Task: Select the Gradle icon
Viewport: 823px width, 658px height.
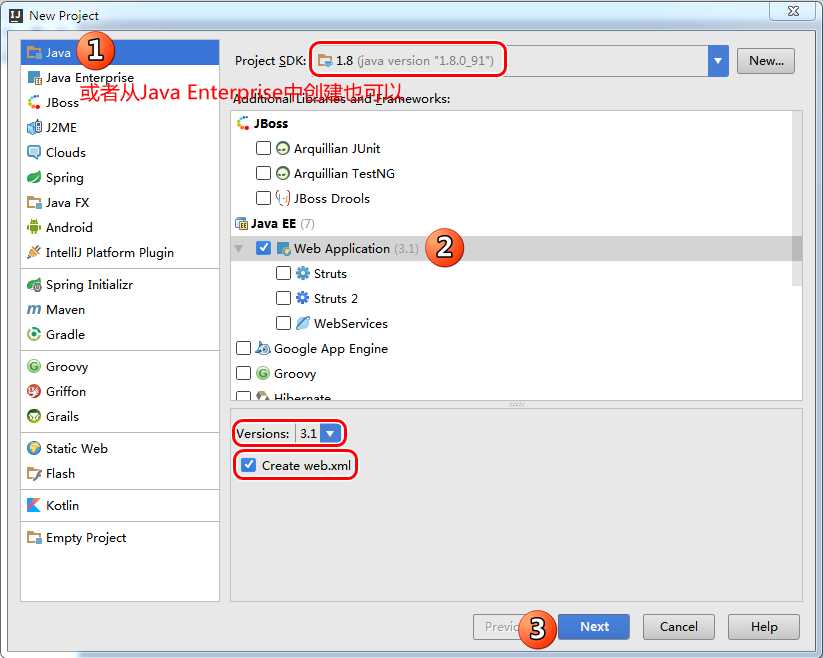Action: coord(34,334)
